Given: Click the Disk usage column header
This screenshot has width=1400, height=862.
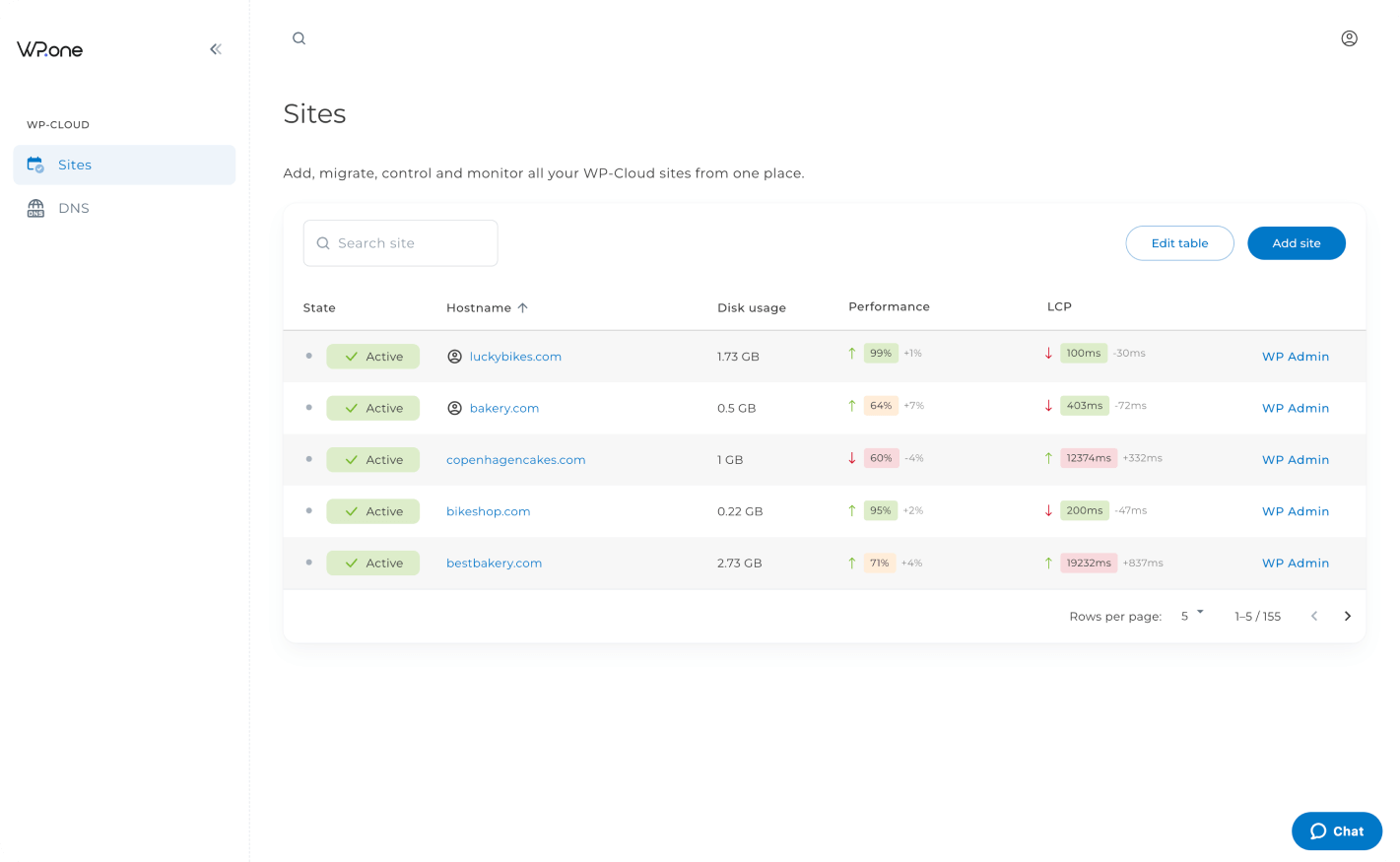Looking at the screenshot, I should [x=752, y=307].
